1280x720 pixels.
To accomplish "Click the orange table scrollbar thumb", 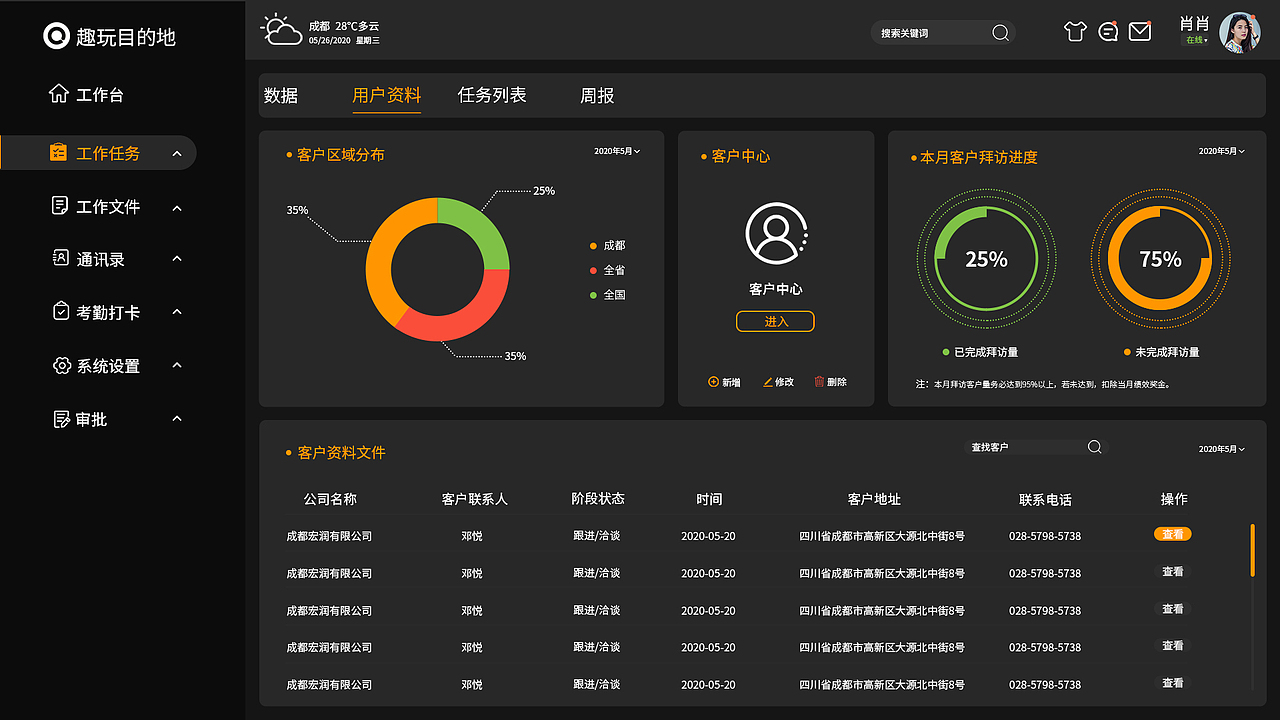I will tap(1252, 550).
